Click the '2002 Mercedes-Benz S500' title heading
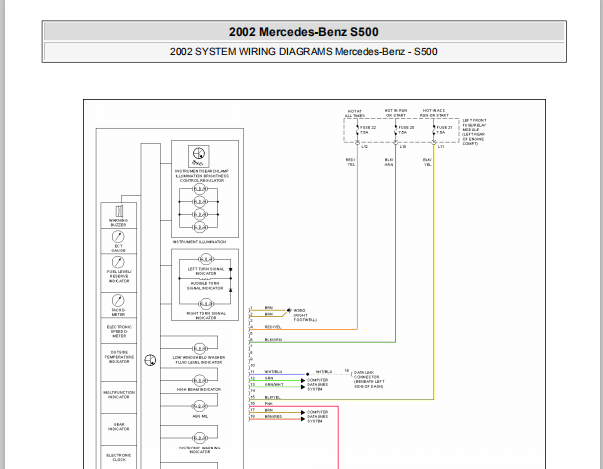 [x=303, y=32]
